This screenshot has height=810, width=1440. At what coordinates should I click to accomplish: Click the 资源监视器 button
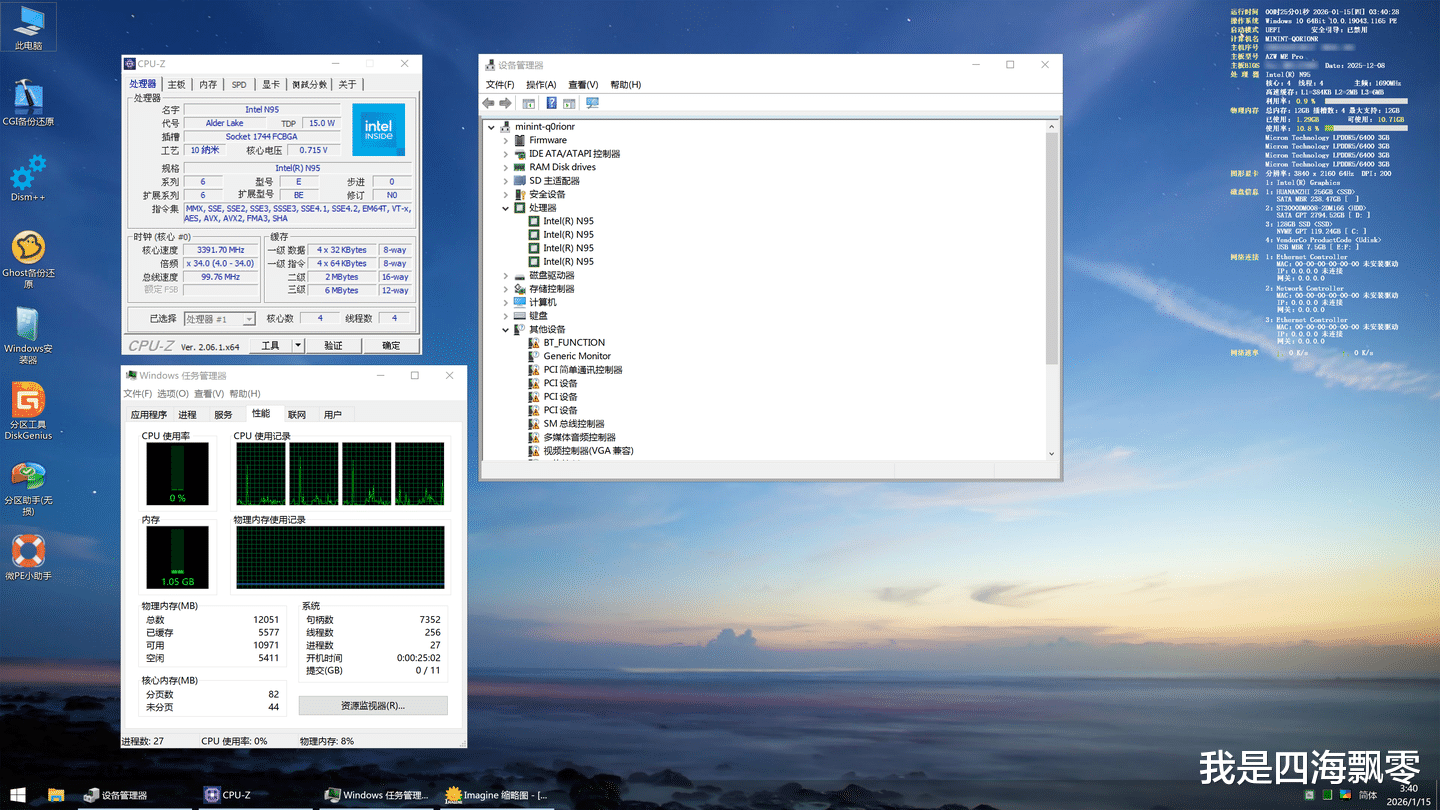point(372,705)
